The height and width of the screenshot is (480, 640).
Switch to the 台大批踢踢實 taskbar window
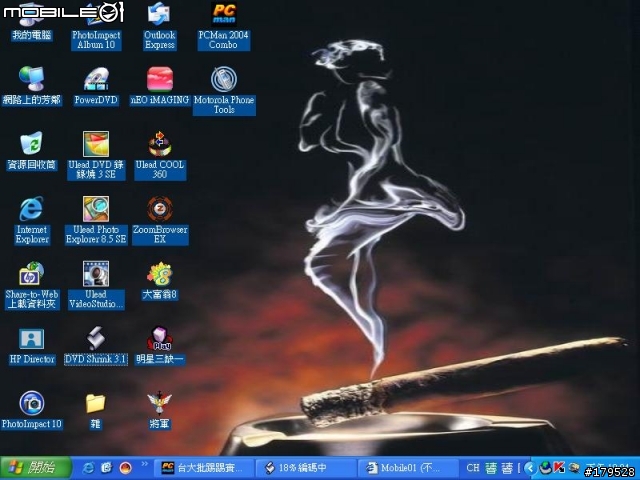click(x=204, y=468)
